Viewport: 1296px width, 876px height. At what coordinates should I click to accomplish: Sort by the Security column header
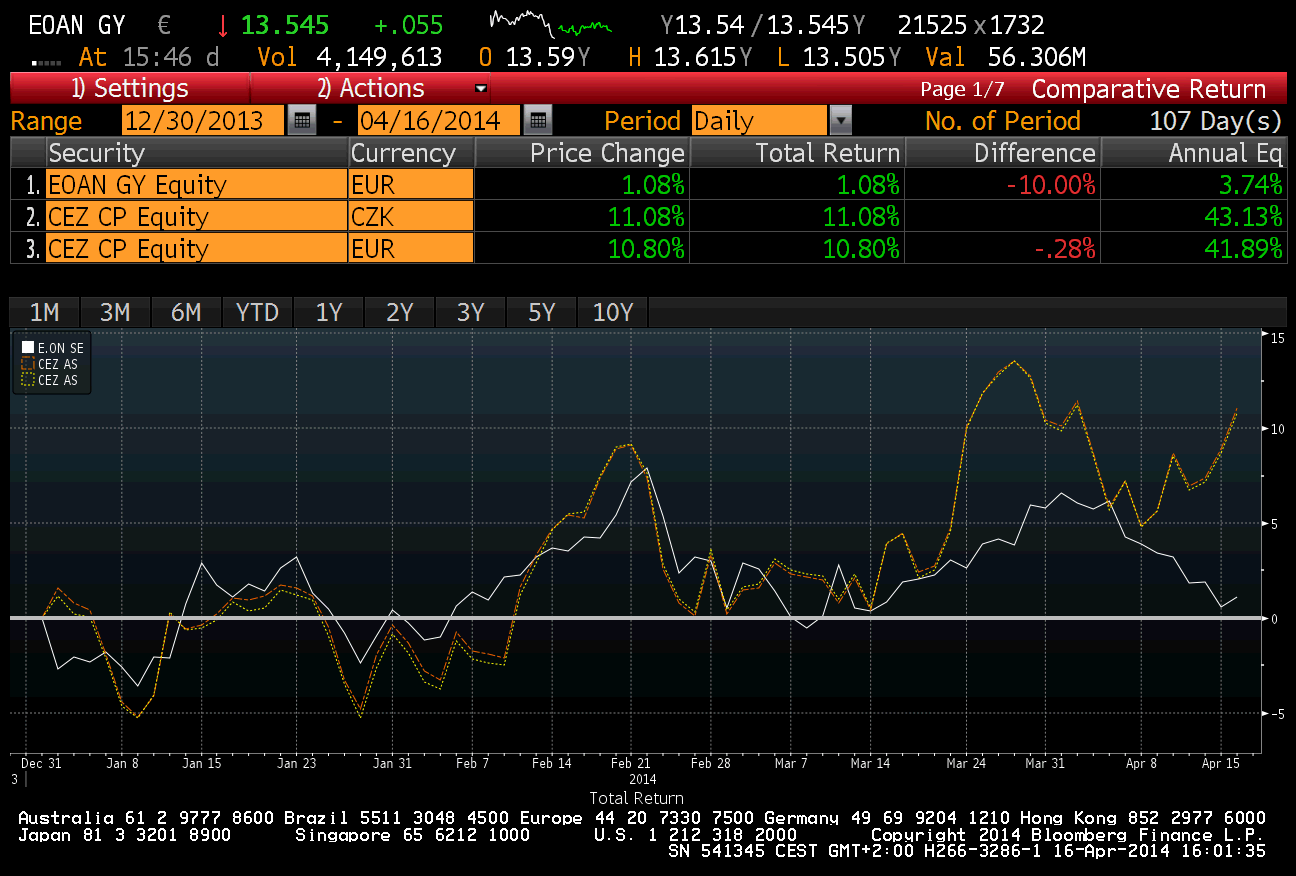click(x=197, y=153)
